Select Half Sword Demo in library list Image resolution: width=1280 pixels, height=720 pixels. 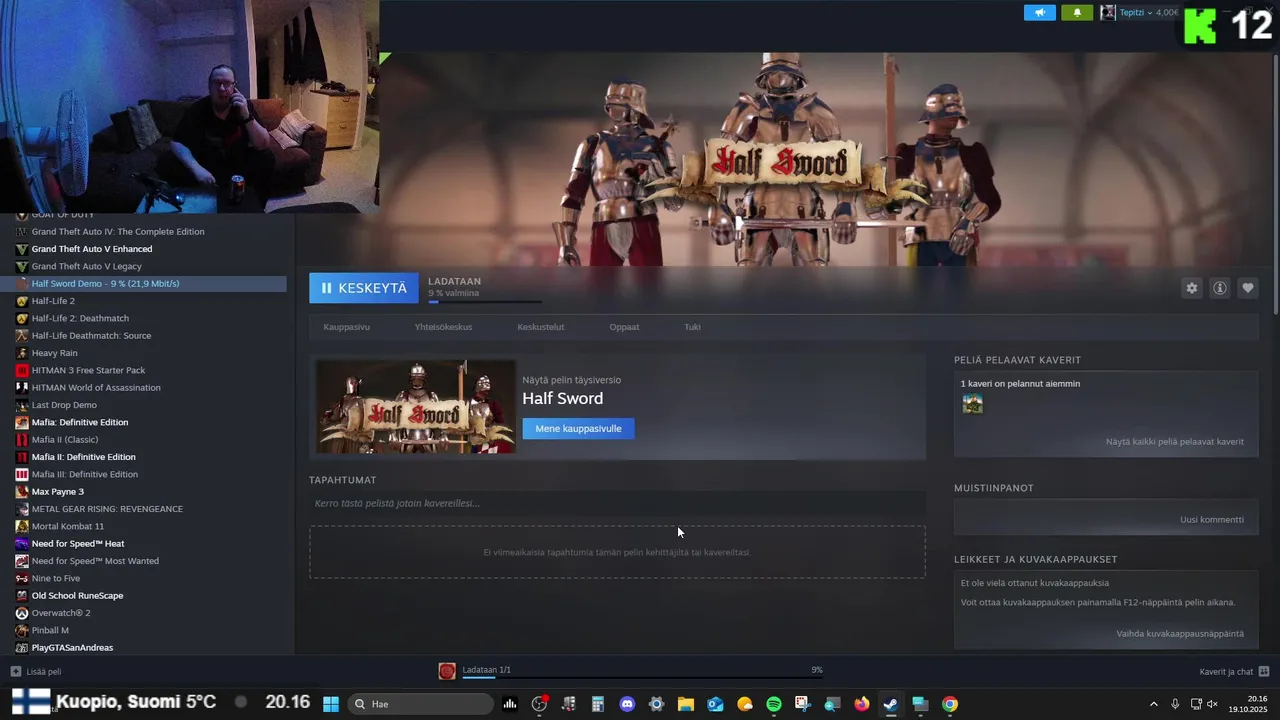tap(143, 283)
